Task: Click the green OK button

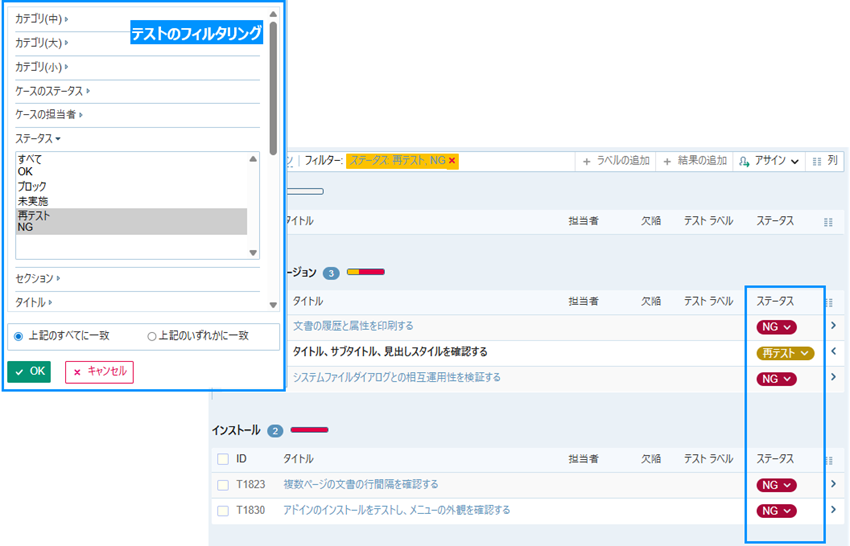Action: coord(29,371)
